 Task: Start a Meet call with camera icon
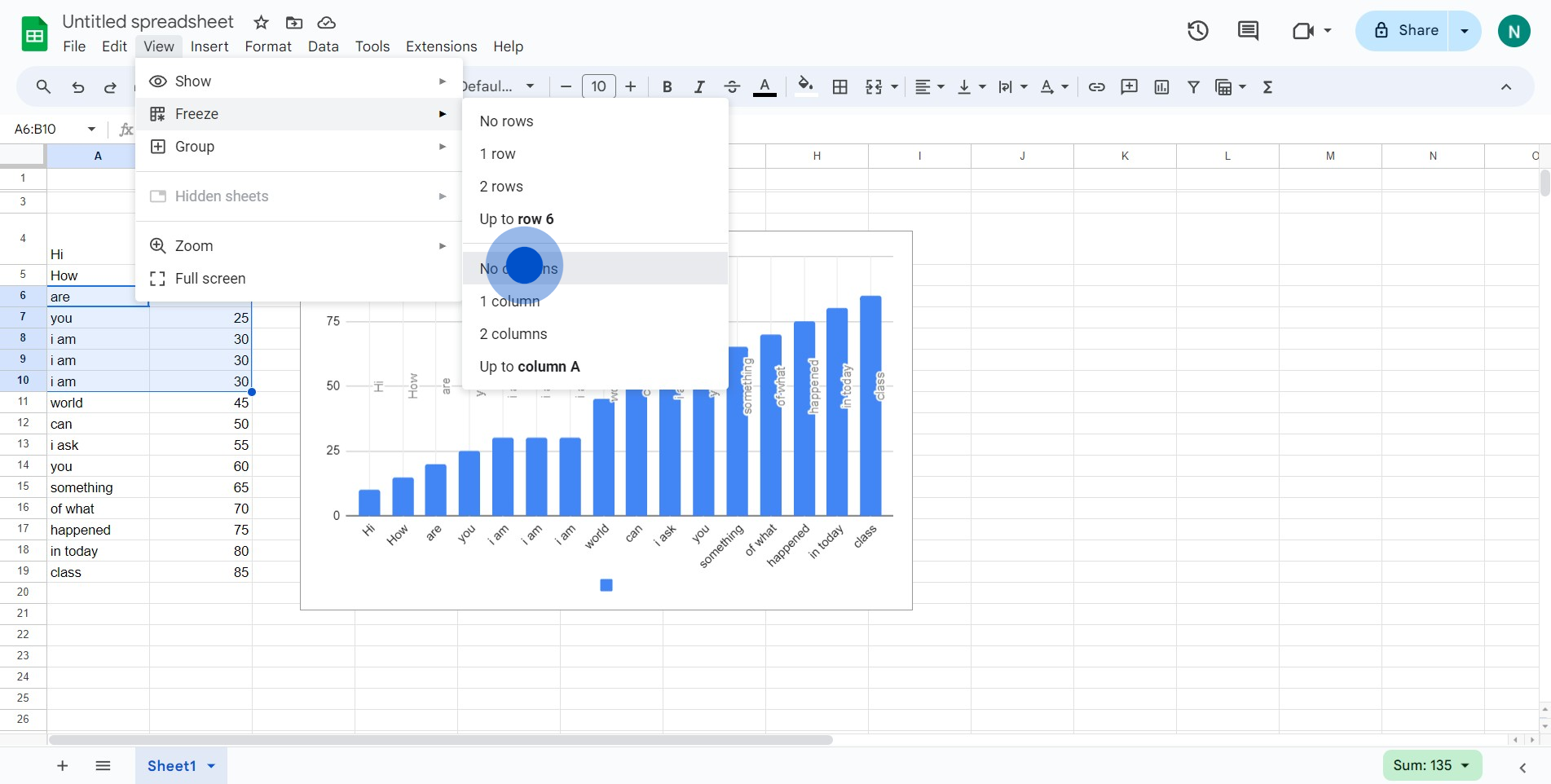pos(1303,31)
